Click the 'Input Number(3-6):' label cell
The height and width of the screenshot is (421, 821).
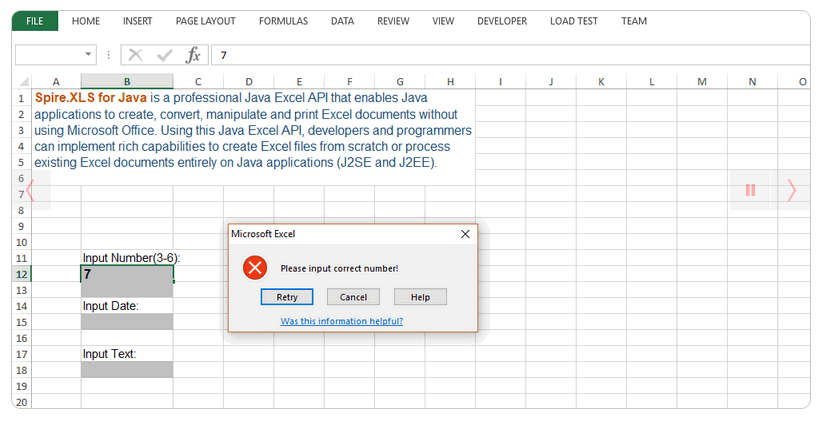131,258
